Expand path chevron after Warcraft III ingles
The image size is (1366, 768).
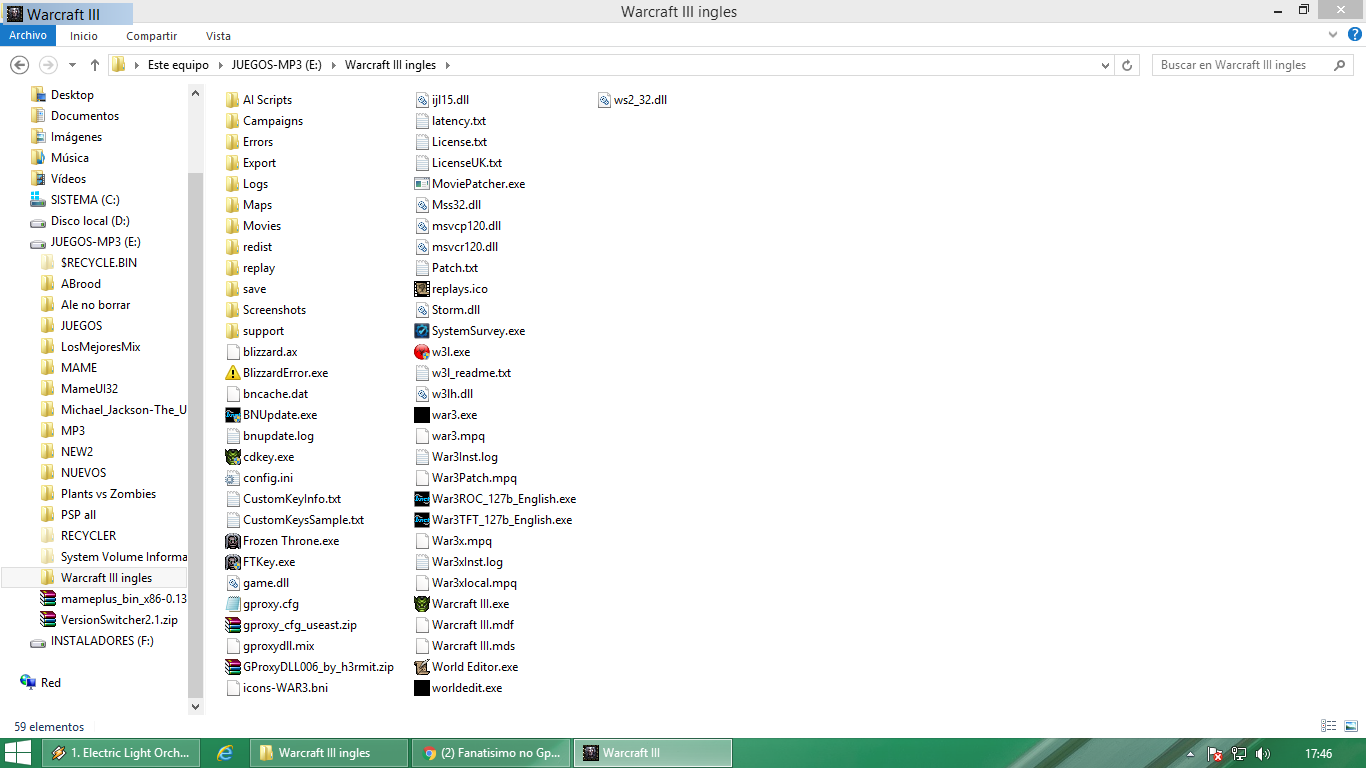(x=447, y=65)
